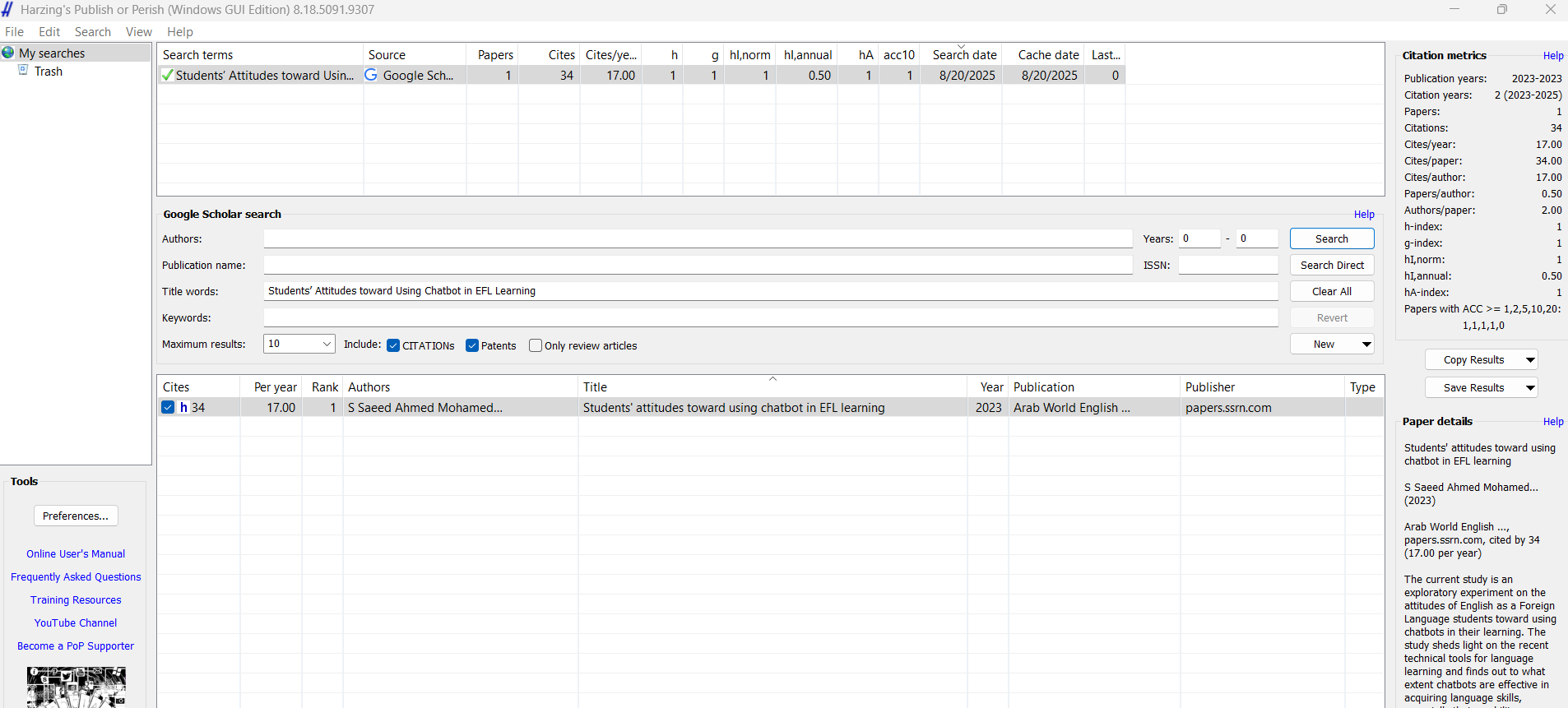This screenshot has width=1568, height=708.
Task: Restore down the application window
Action: pyautogui.click(x=1502, y=9)
